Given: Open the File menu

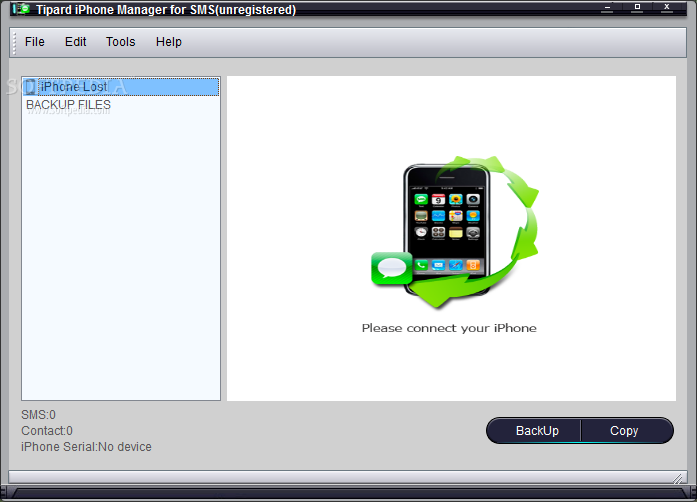Looking at the screenshot, I should tap(35, 42).
